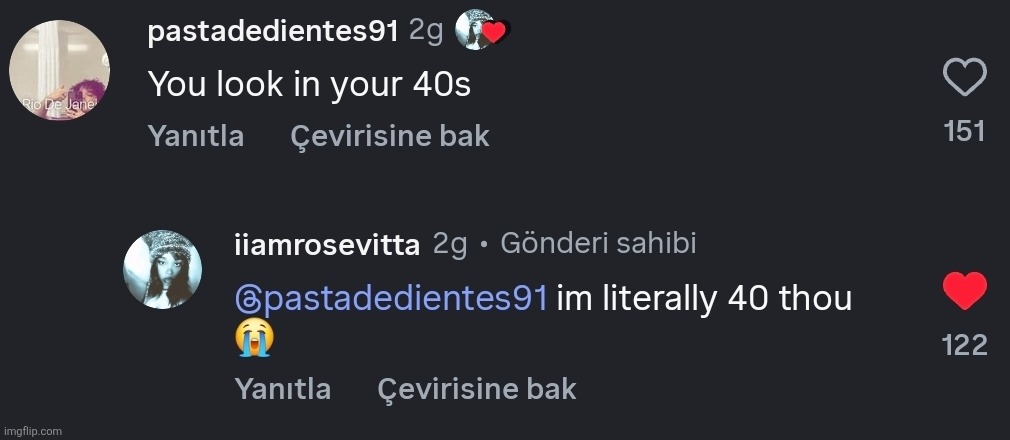This screenshot has height=440, width=1010.
Task: View the 151 likes count
Action: click(x=965, y=131)
